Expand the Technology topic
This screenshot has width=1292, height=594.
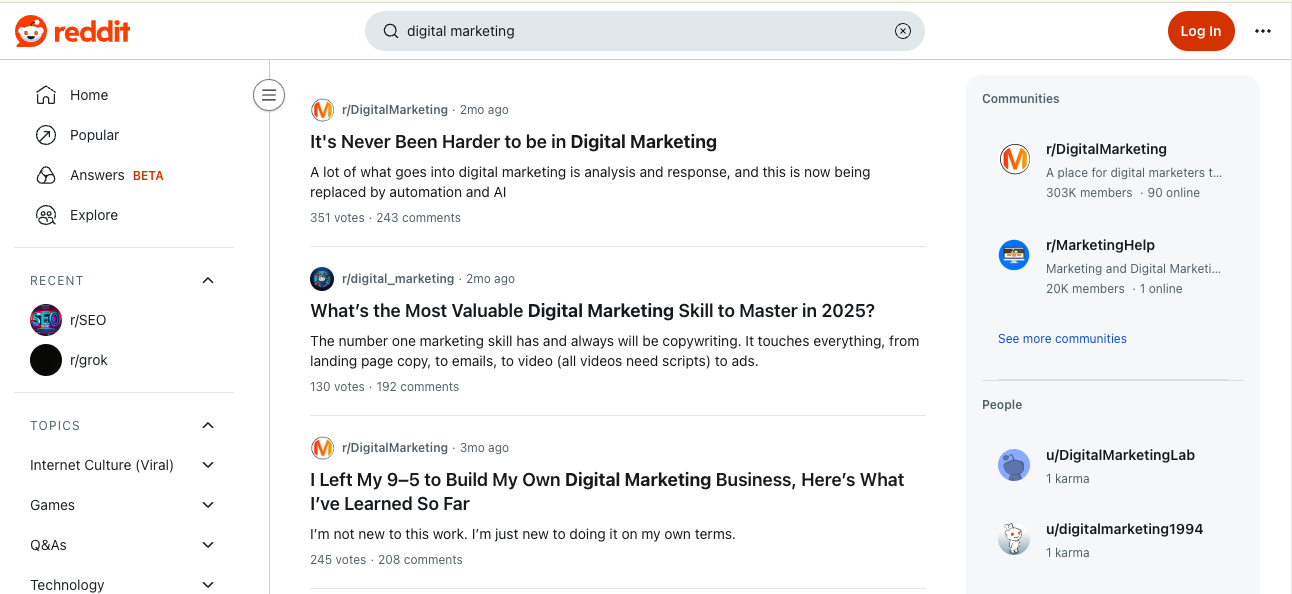click(207, 584)
